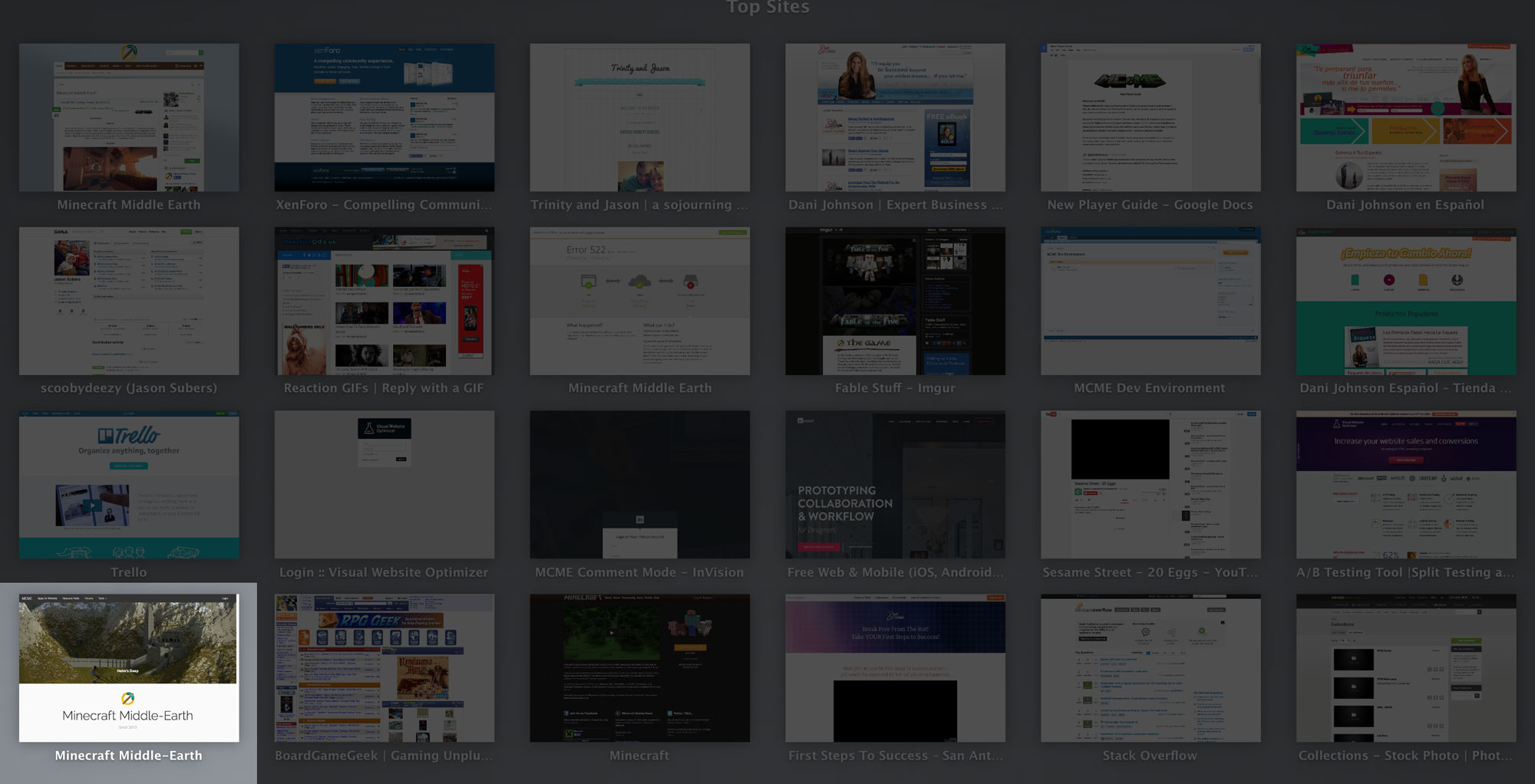This screenshot has width=1535, height=784.
Task: Open First Steps To Success thumbnail
Action: coord(896,668)
